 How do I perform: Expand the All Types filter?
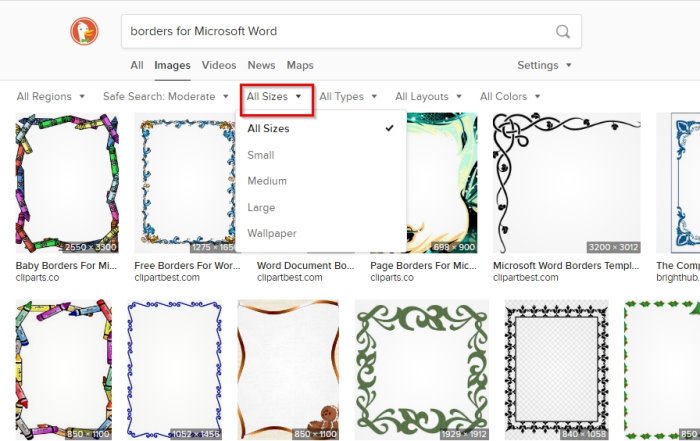point(348,97)
